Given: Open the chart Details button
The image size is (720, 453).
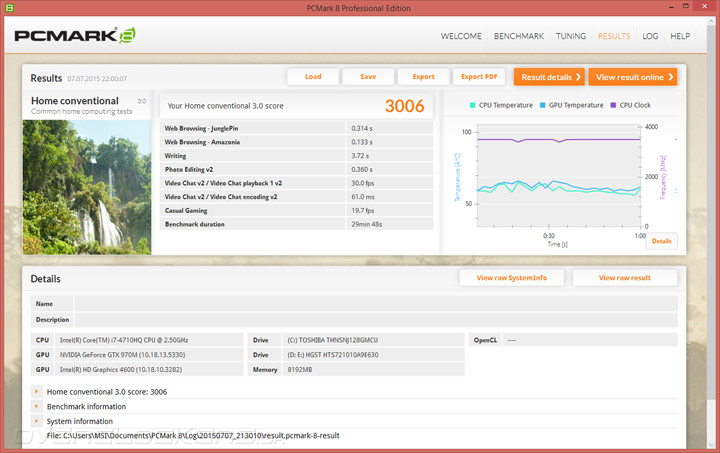Looking at the screenshot, I should point(661,241).
